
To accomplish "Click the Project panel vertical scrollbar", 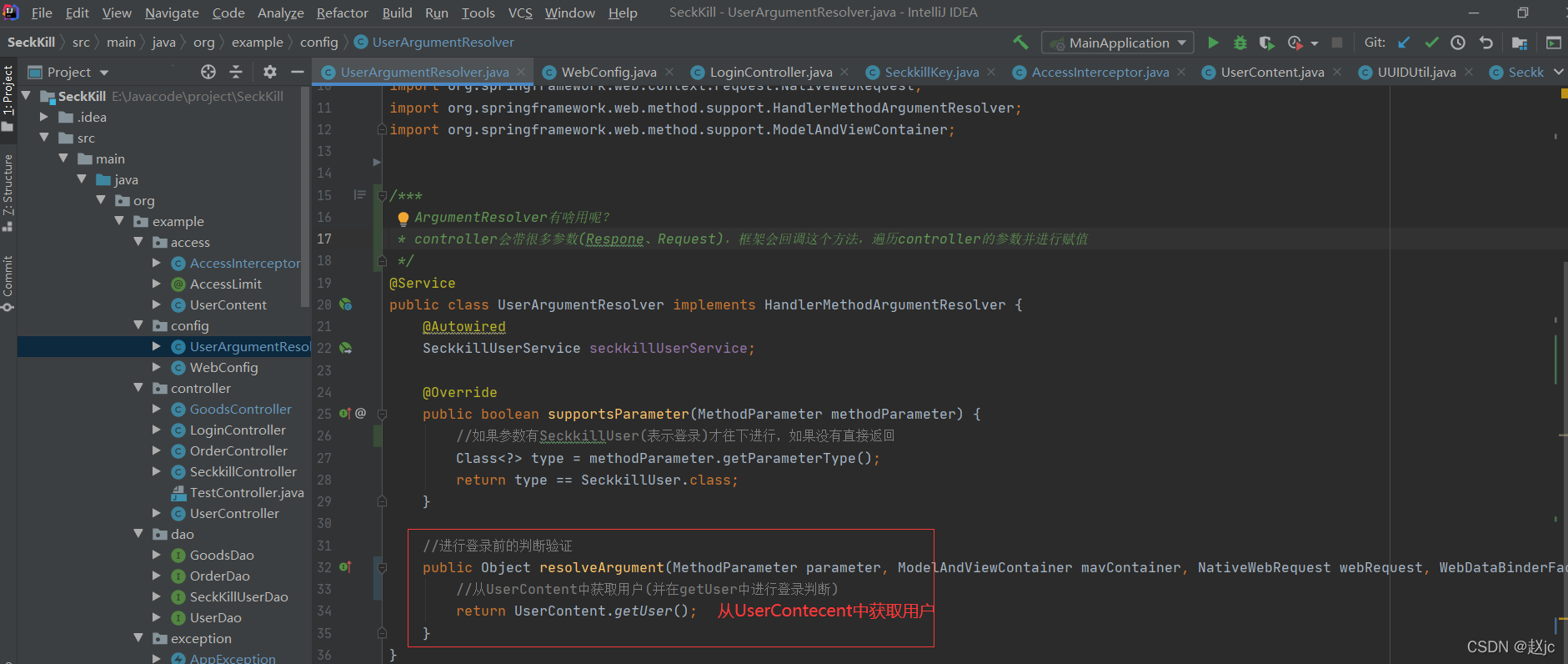I will click(x=306, y=198).
